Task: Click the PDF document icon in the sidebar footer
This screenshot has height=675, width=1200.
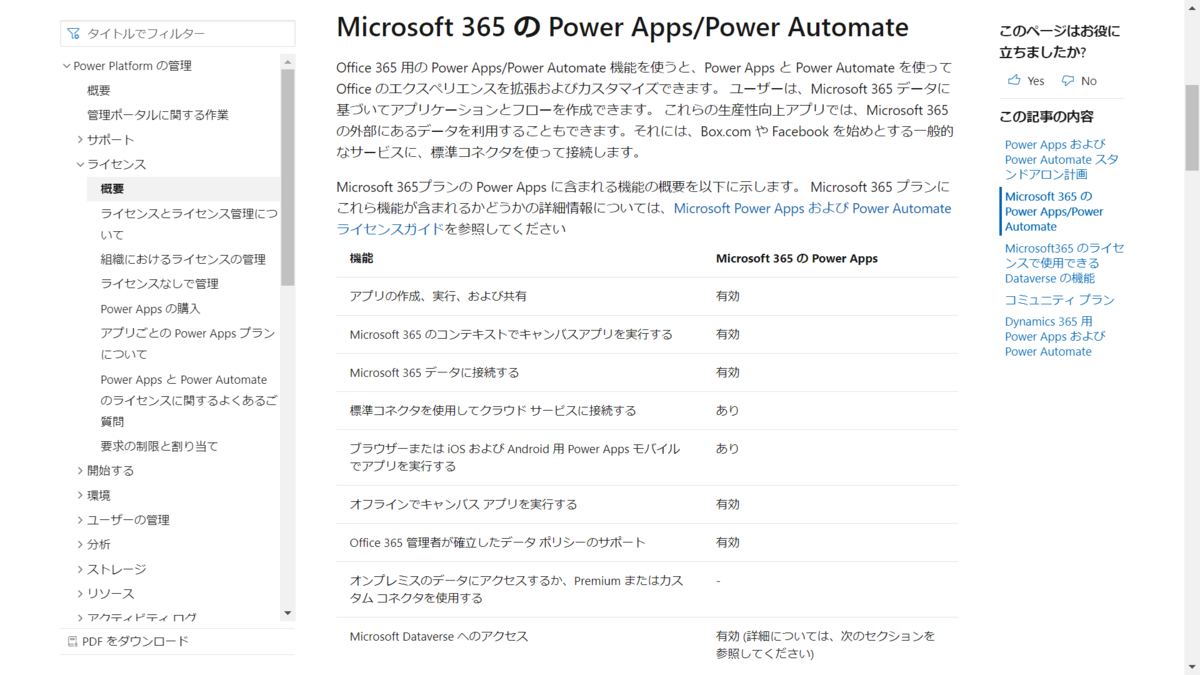Action: 73,641
